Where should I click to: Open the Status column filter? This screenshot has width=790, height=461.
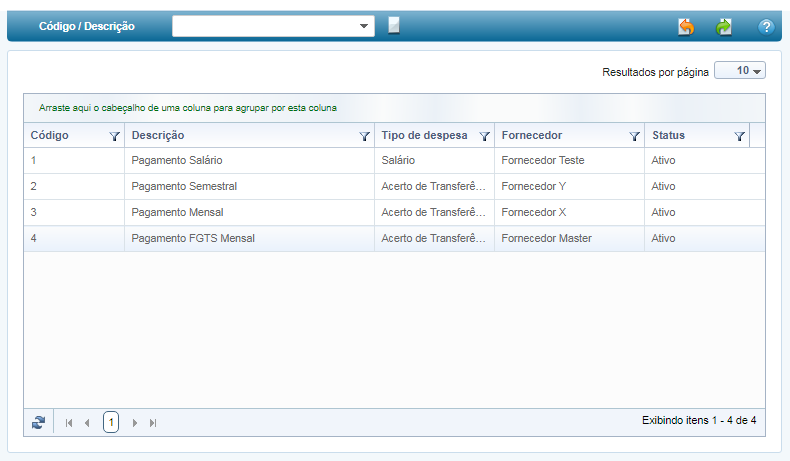[x=739, y=136]
